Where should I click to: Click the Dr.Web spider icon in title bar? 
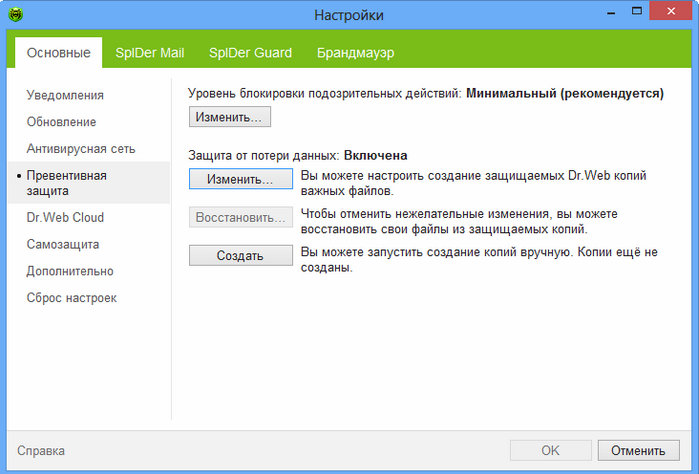pos(16,15)
